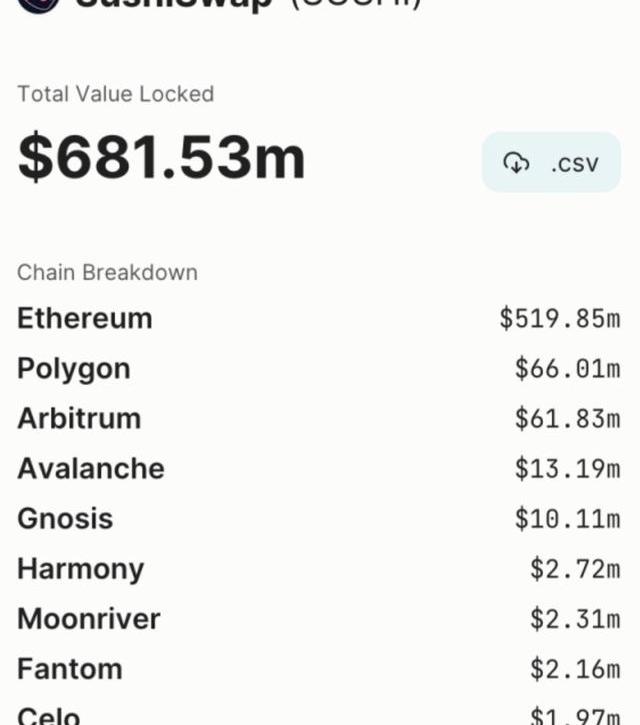Select the $681.53m total value figure

pyautogui.click(x=161, y=156)
